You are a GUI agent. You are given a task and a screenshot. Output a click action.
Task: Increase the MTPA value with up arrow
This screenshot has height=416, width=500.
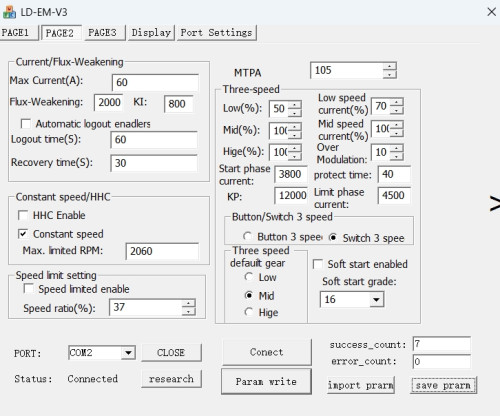tap(389, 67)
